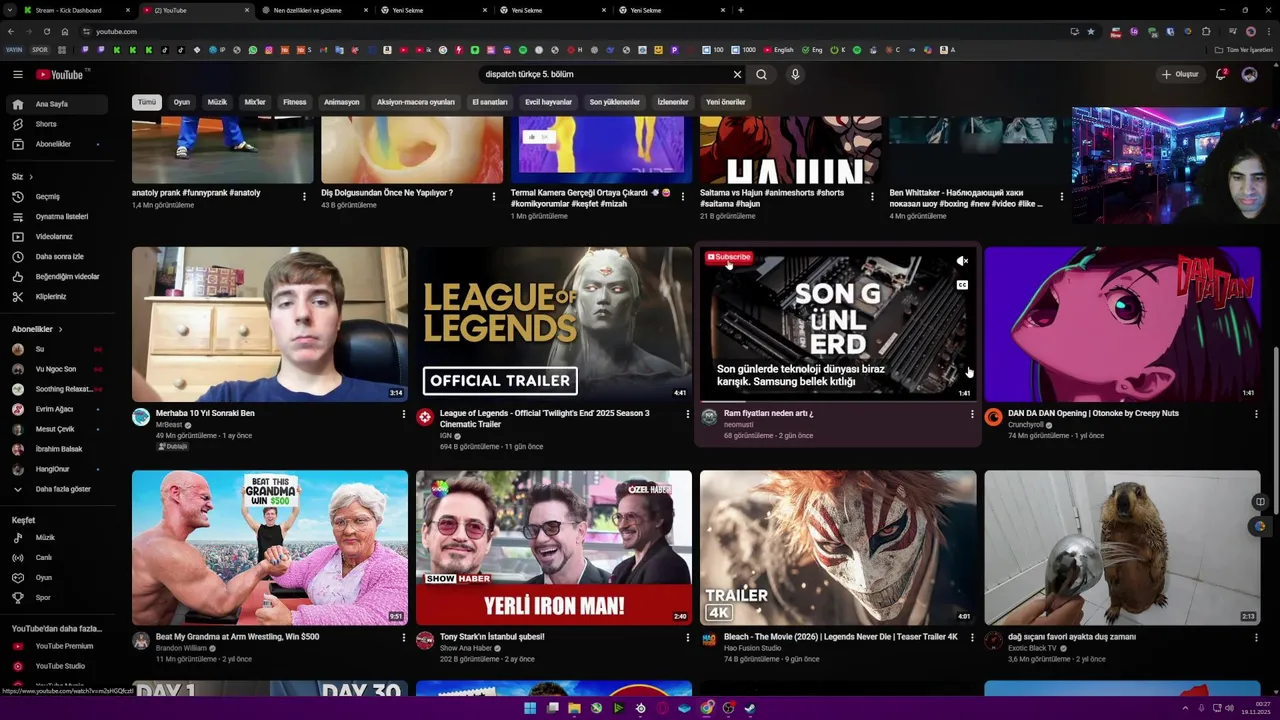Viewport: 1280px width, 720px height.
Task: Open options for Bleach The Movie trailer
Action: coord(972,637)
